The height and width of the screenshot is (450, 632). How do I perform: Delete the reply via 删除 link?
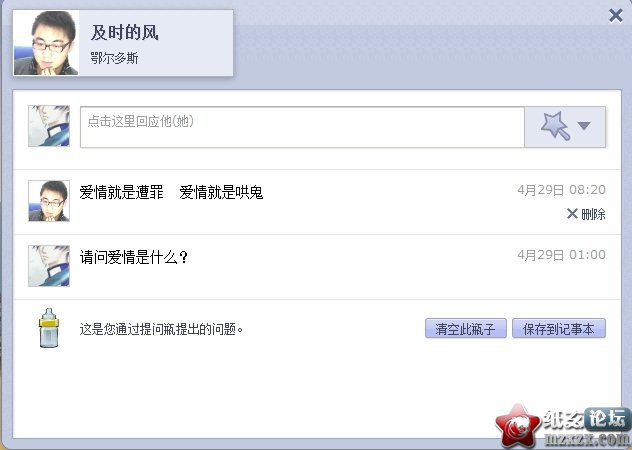[593, 214]
